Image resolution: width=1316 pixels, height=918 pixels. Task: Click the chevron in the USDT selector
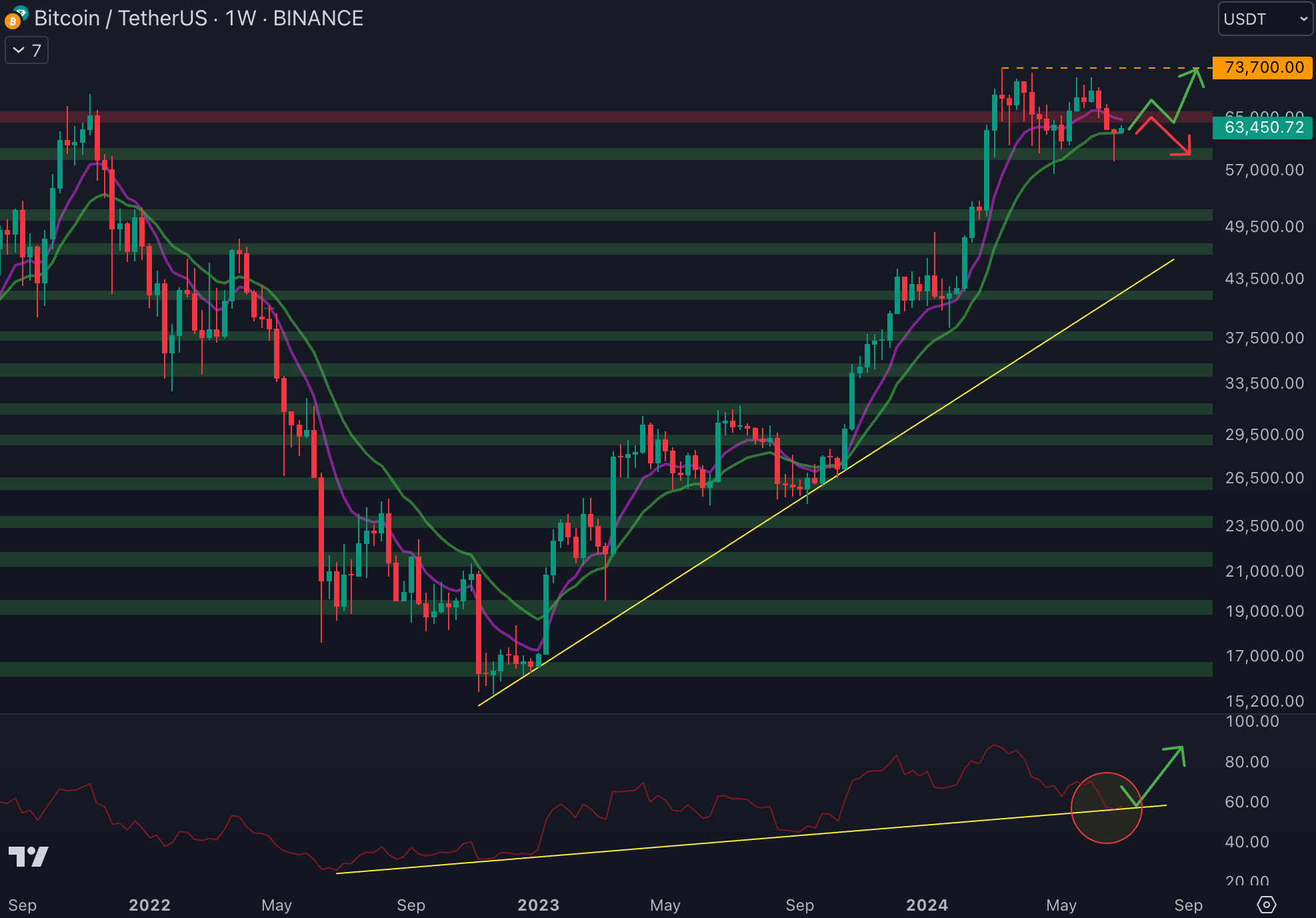tap(1303, 19)
